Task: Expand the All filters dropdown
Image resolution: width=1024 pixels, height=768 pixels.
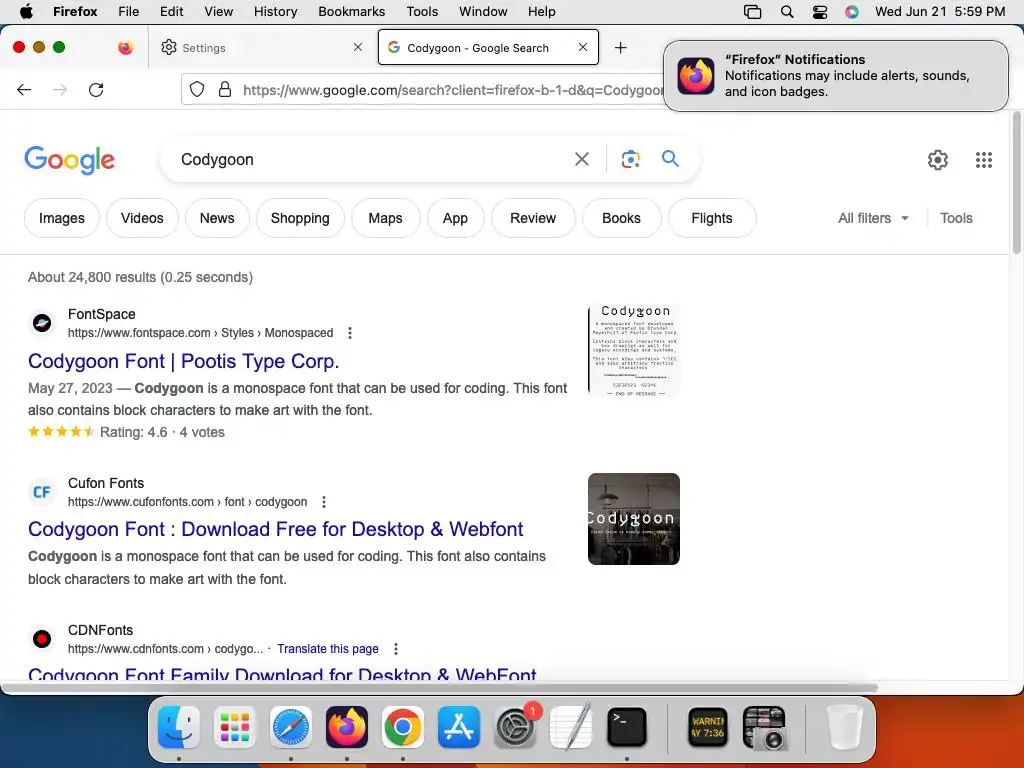Action: 873,218
